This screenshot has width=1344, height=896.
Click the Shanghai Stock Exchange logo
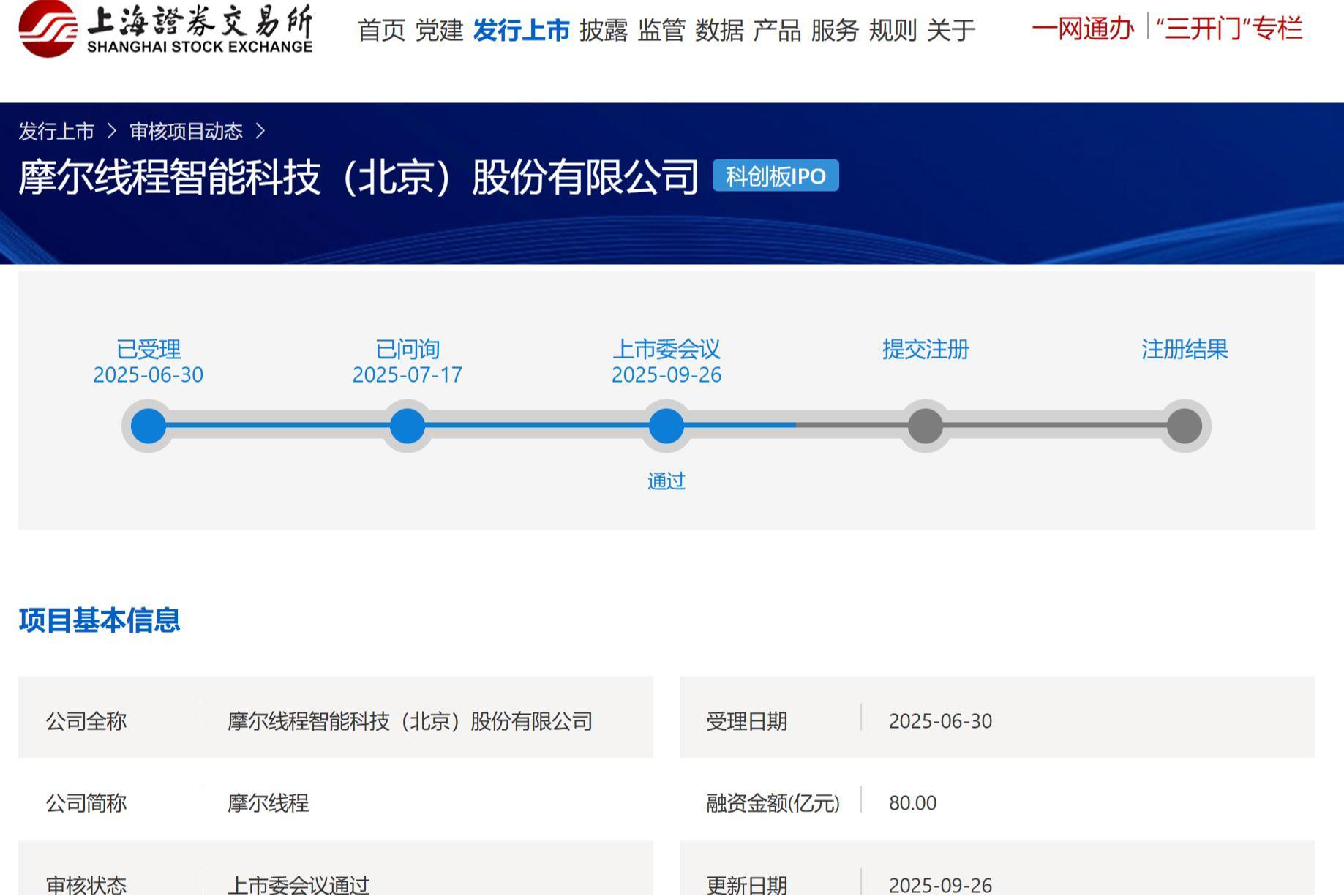point(165,29)
